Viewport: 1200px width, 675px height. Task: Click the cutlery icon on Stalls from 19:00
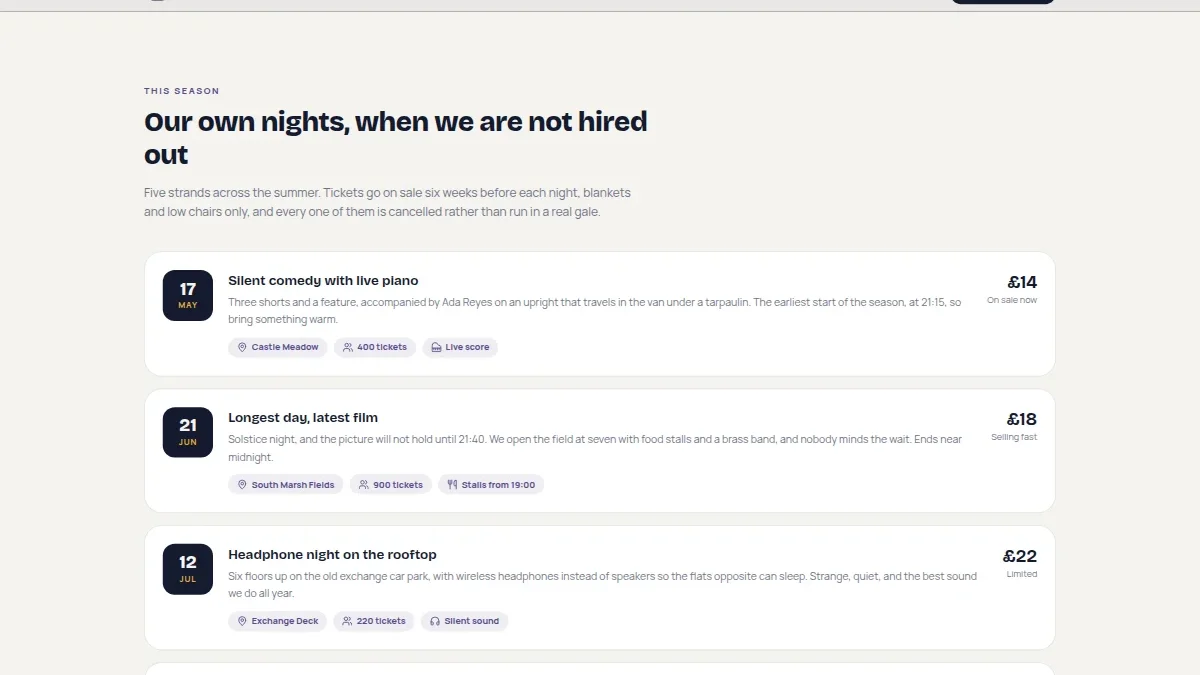pos(452,484)
